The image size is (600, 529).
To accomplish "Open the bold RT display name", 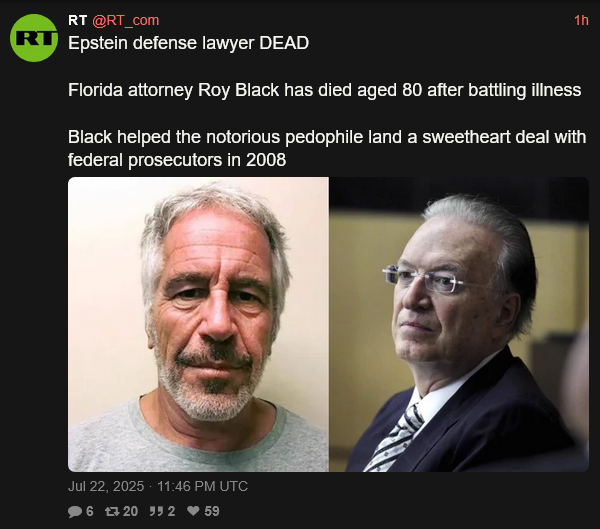I will tap(78, 20).
